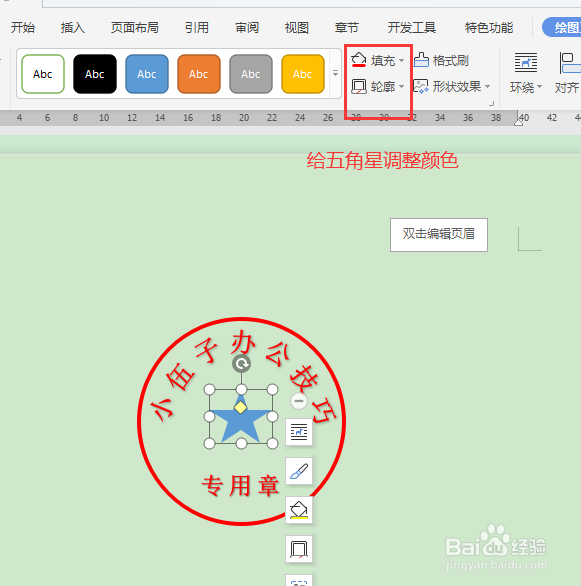The height and width of the screenshot is (586, 581).
Task: Collapse floating toolbar with minus button
Action: [x=299, y=401]
